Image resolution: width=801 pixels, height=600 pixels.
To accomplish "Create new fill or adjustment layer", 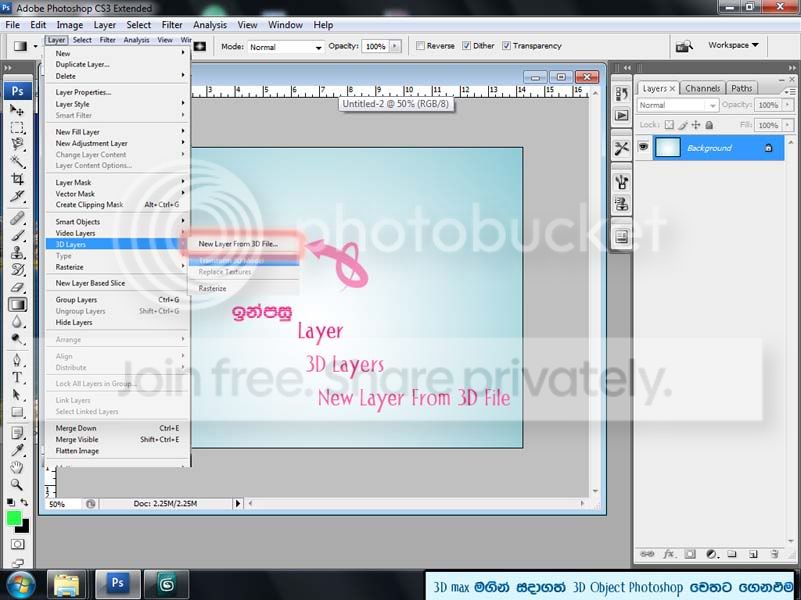I will click(712, 554).
